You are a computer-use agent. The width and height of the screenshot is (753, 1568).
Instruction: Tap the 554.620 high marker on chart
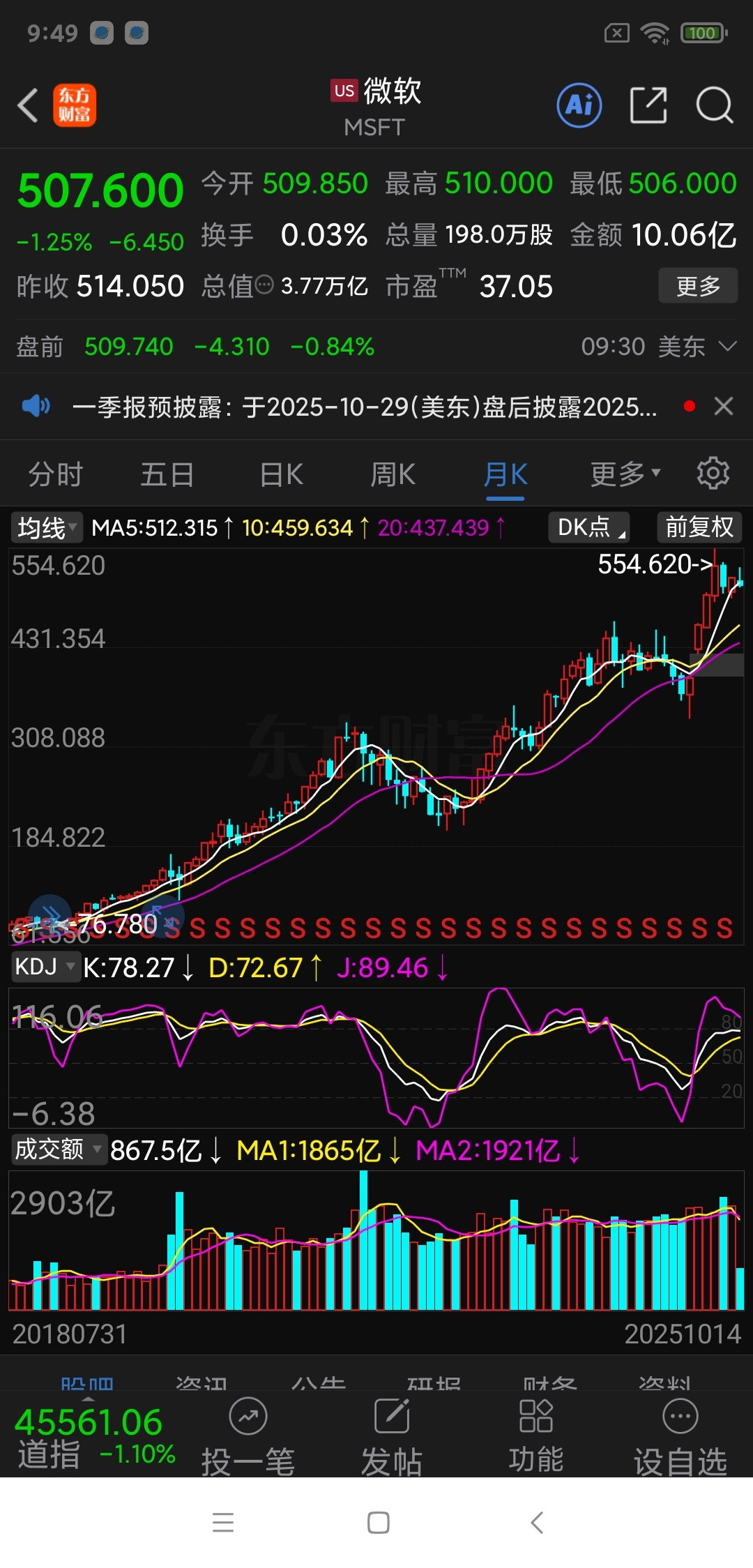point(655,564)
